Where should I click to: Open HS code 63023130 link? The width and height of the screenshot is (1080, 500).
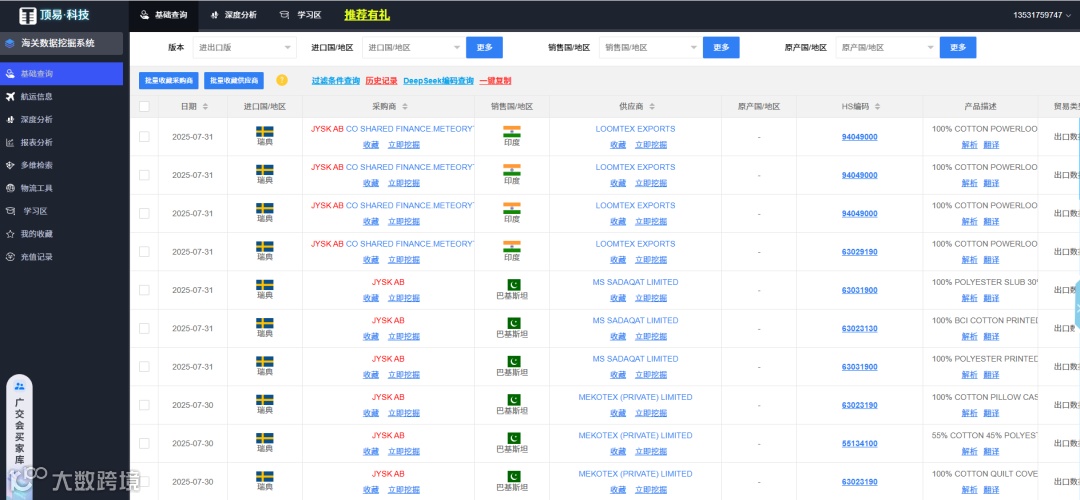[x=860, y=329]
